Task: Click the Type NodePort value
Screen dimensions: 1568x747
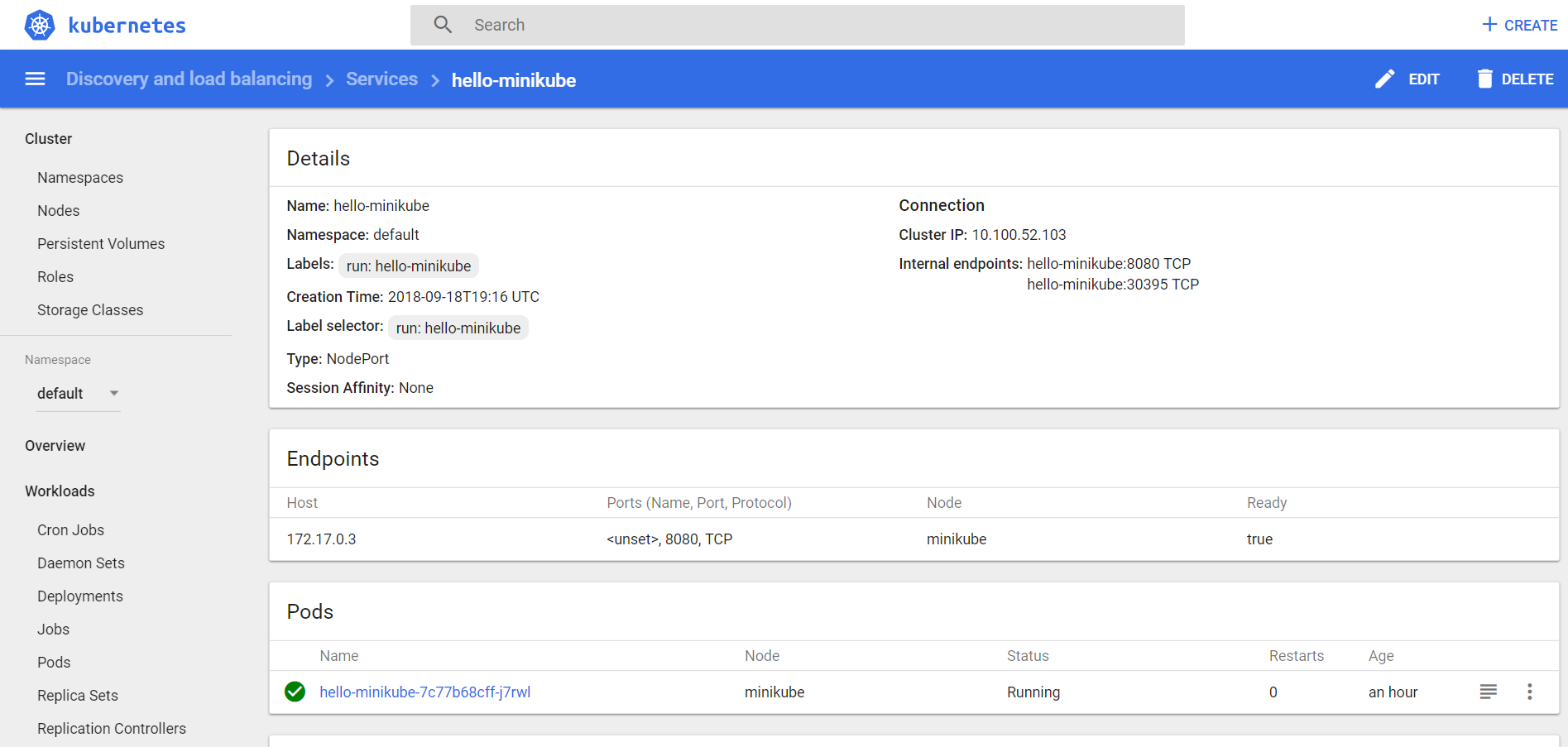Action: point(357,359)
